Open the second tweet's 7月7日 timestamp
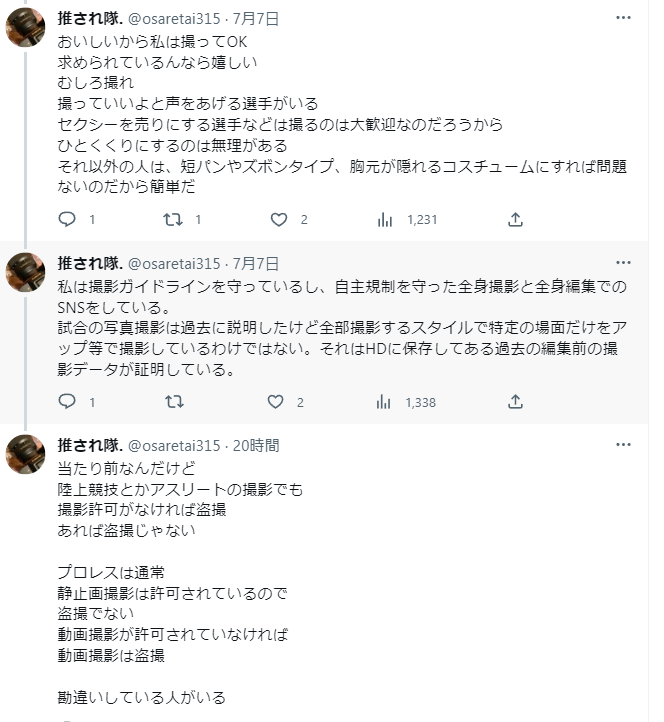 (256, 263)
